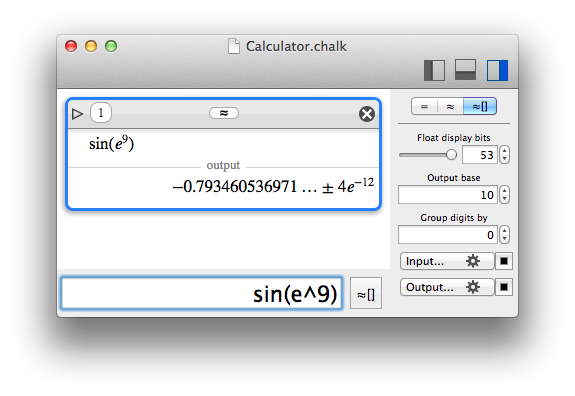Delete computation with the X icon
The image size is (575, 396).
(x=367, y=114)
